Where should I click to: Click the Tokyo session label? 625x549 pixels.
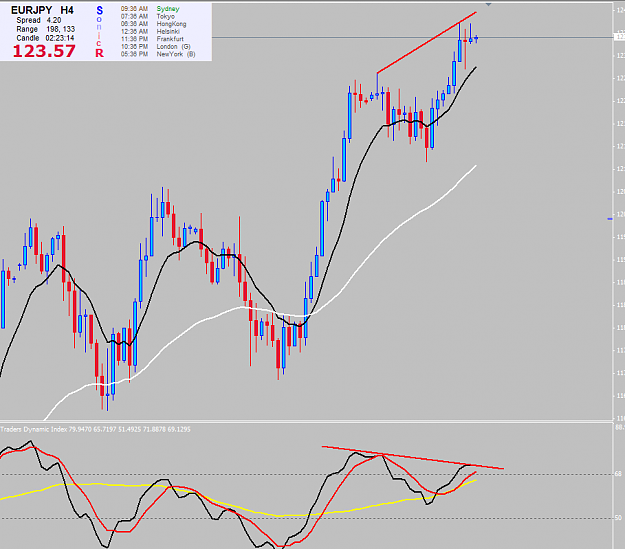click(x=165, y=16)
